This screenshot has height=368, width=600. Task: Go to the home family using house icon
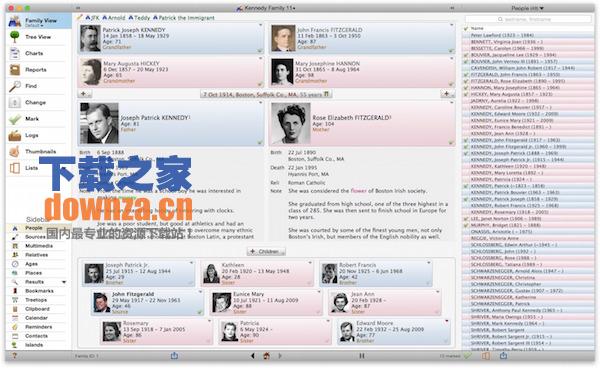pyautogui.click(x=267, y=356)
